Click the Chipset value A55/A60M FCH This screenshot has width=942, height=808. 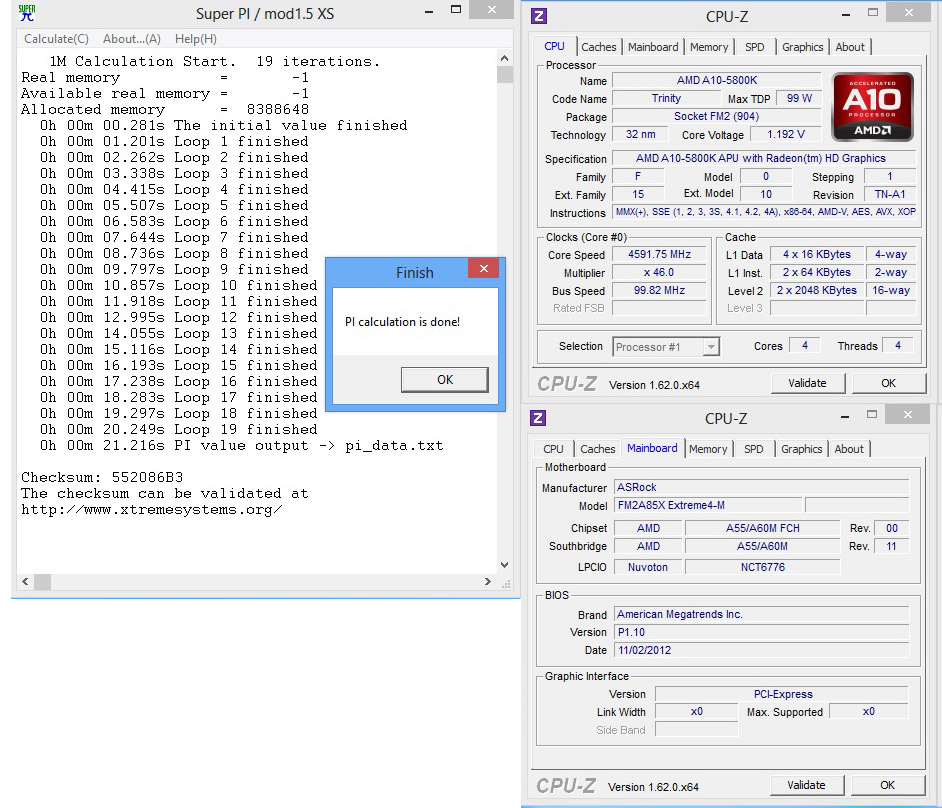[x=762, y=528]
